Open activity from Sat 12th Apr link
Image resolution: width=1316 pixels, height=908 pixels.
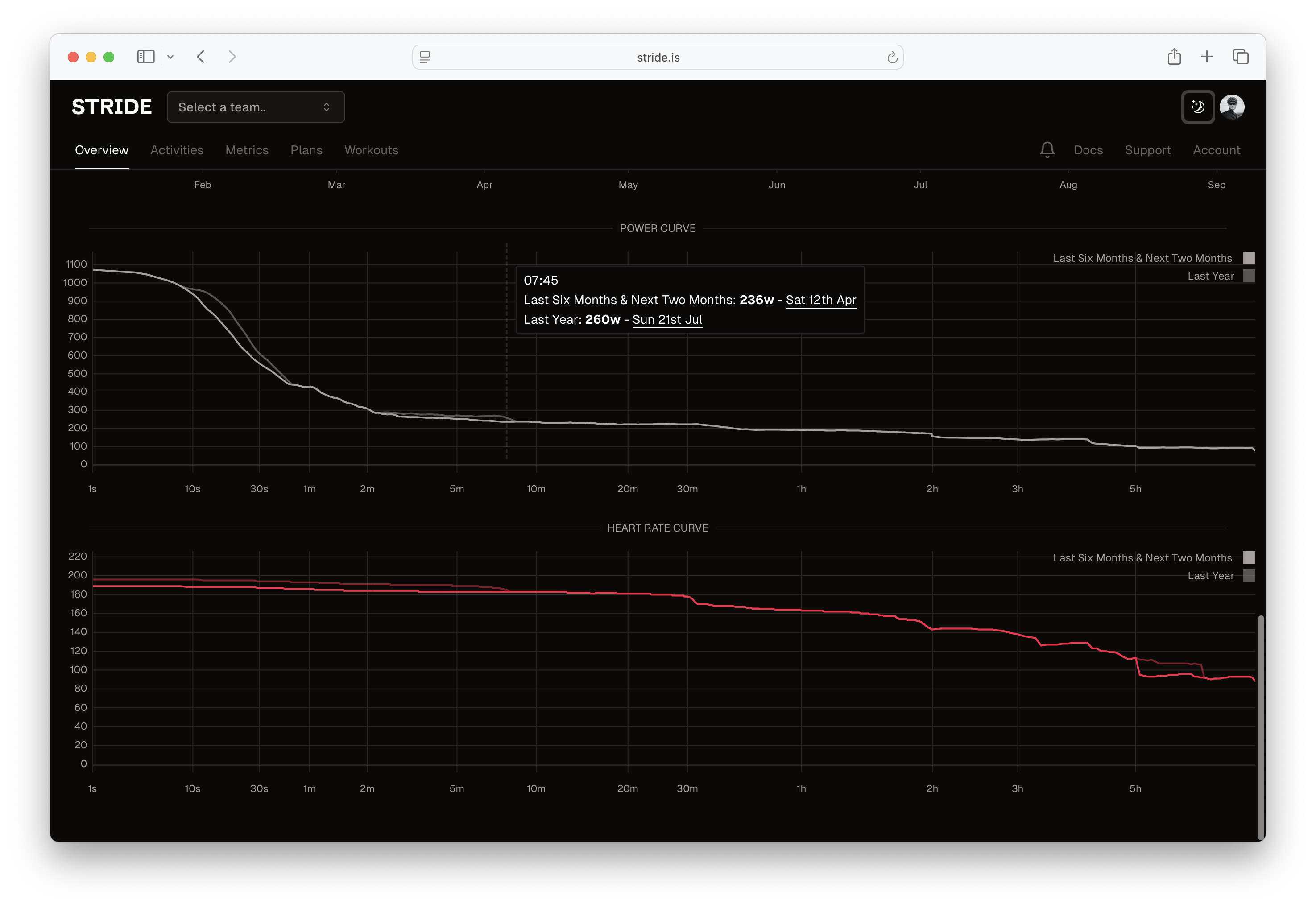[820, 300]
